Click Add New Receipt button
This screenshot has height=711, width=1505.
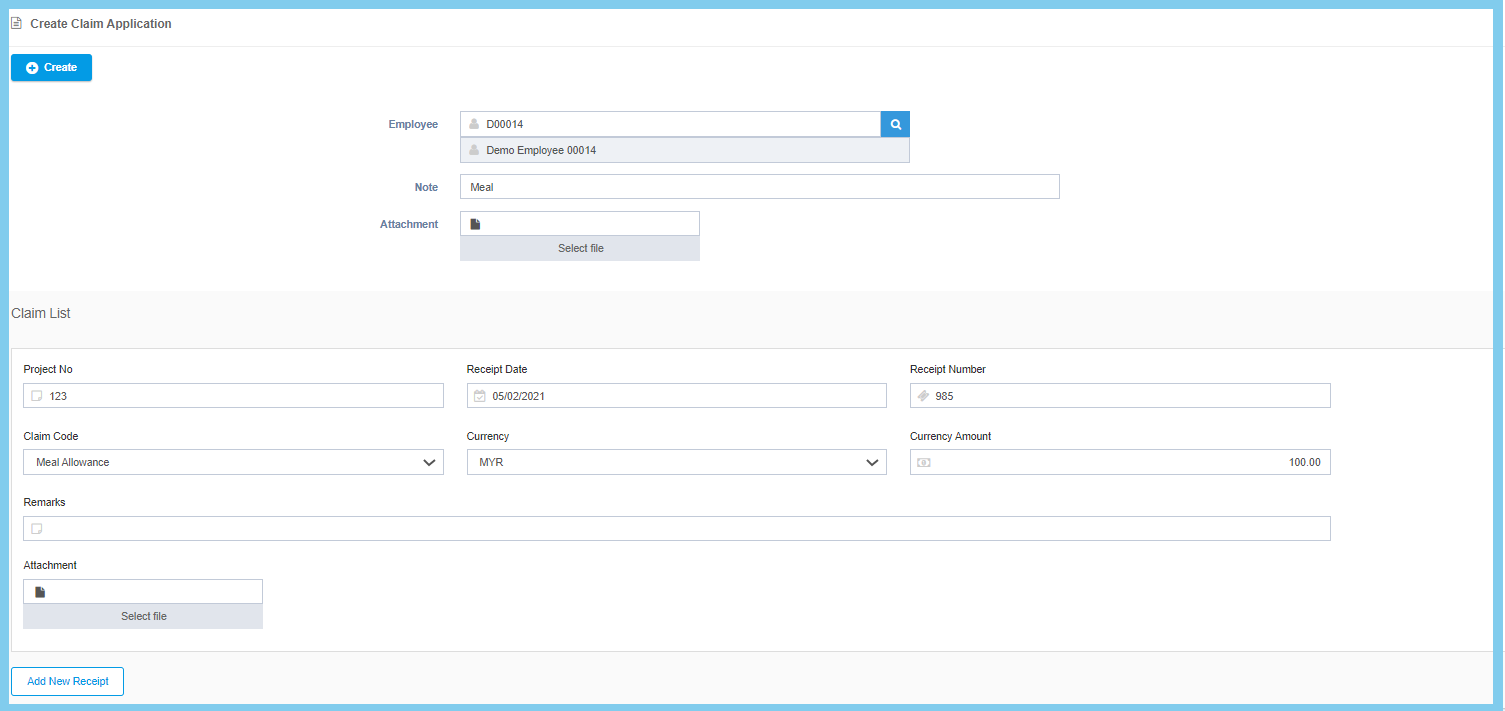pyautogui.click(x=67, y=681)
